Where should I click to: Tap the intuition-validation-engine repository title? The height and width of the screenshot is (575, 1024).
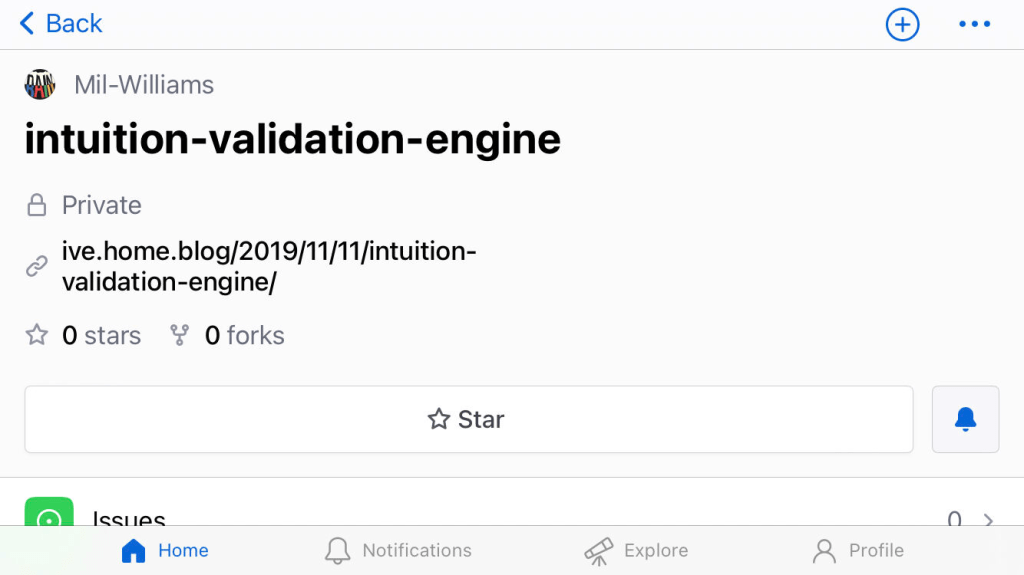(292, 139)
